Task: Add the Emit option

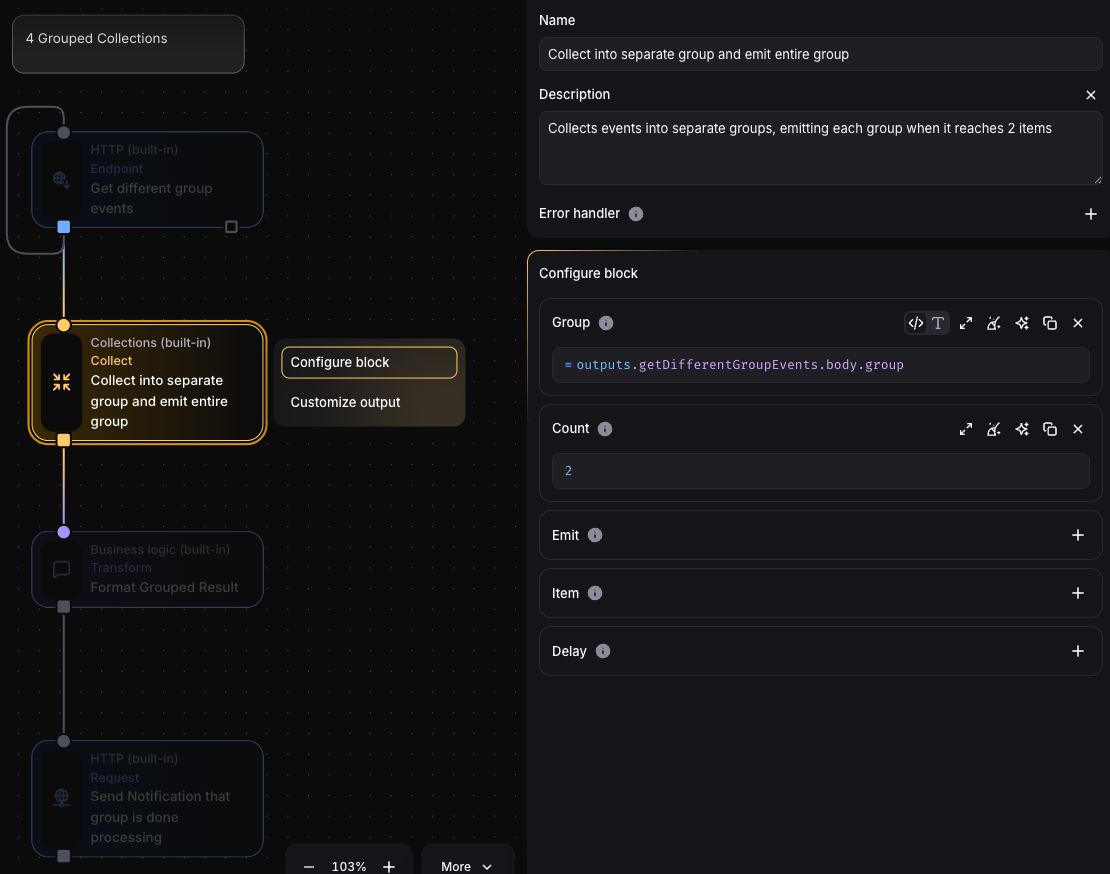Action: (x=1078, y=535)
